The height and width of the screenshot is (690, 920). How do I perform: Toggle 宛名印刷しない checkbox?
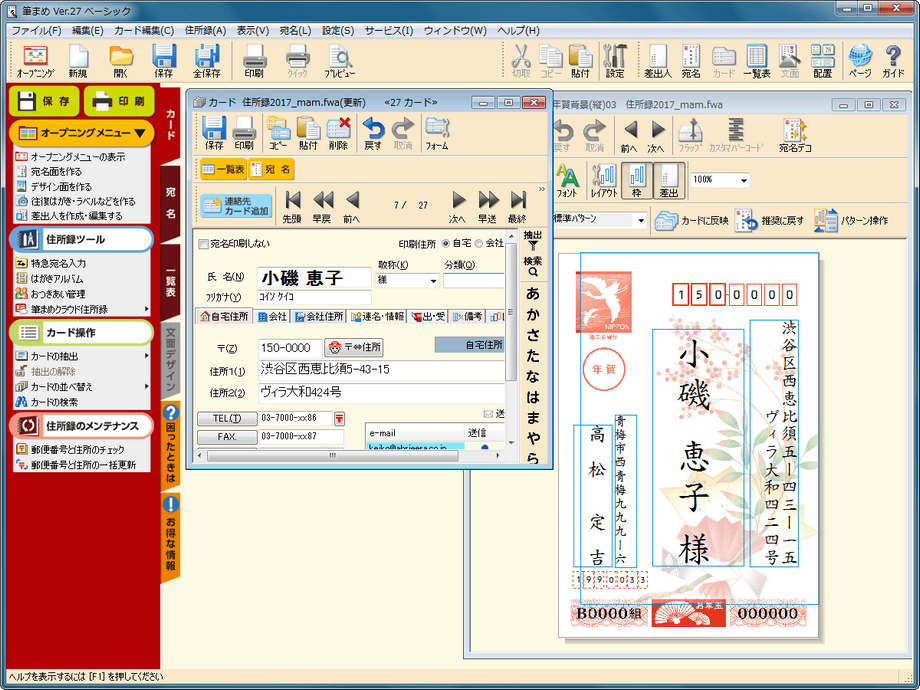click(x=204, y=243)
